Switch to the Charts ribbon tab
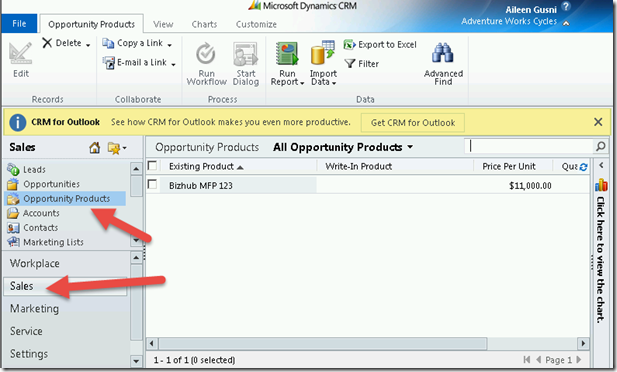The height and width of the screenshot is (372, 617). pos(204,24)
